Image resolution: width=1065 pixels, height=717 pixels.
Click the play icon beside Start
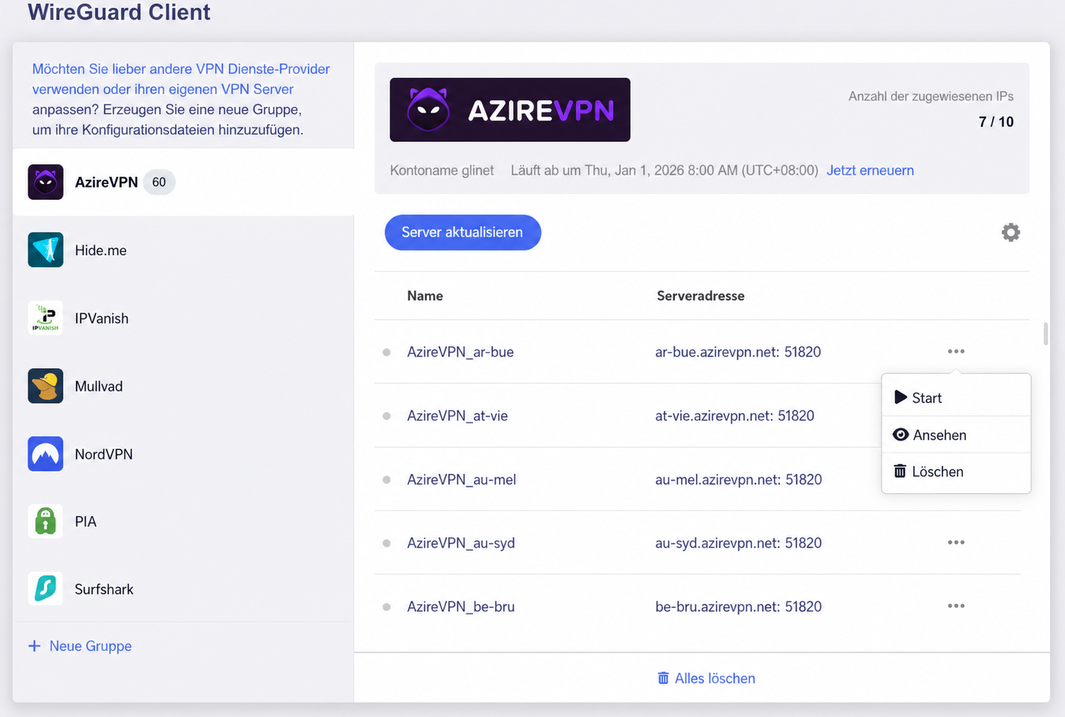click(x=901, y=397)
